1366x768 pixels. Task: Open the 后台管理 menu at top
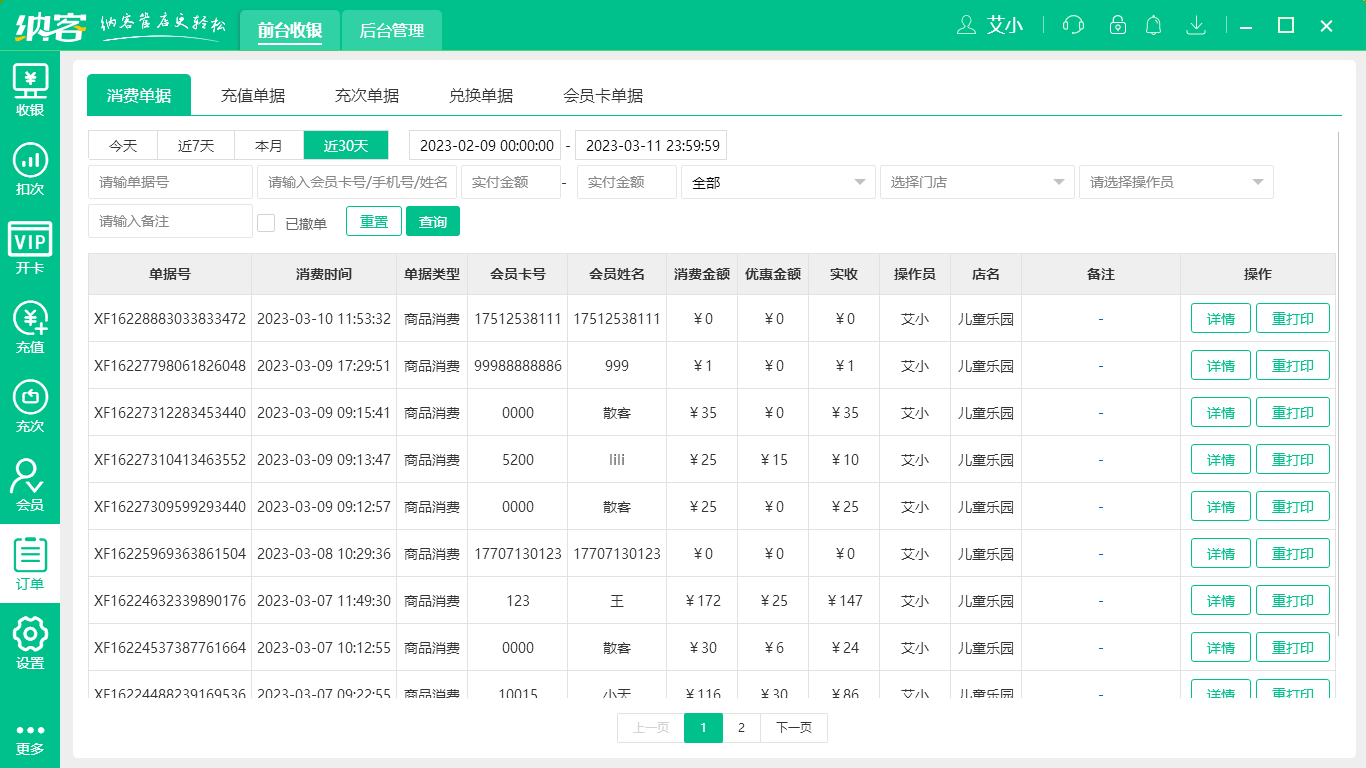click(x=391, y=31)
